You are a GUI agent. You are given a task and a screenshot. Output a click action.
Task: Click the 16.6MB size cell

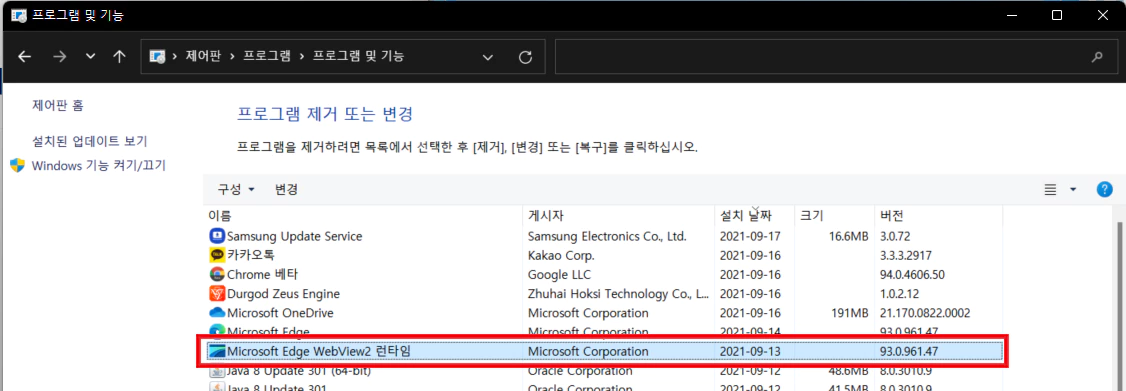click(x=848, y=236)
